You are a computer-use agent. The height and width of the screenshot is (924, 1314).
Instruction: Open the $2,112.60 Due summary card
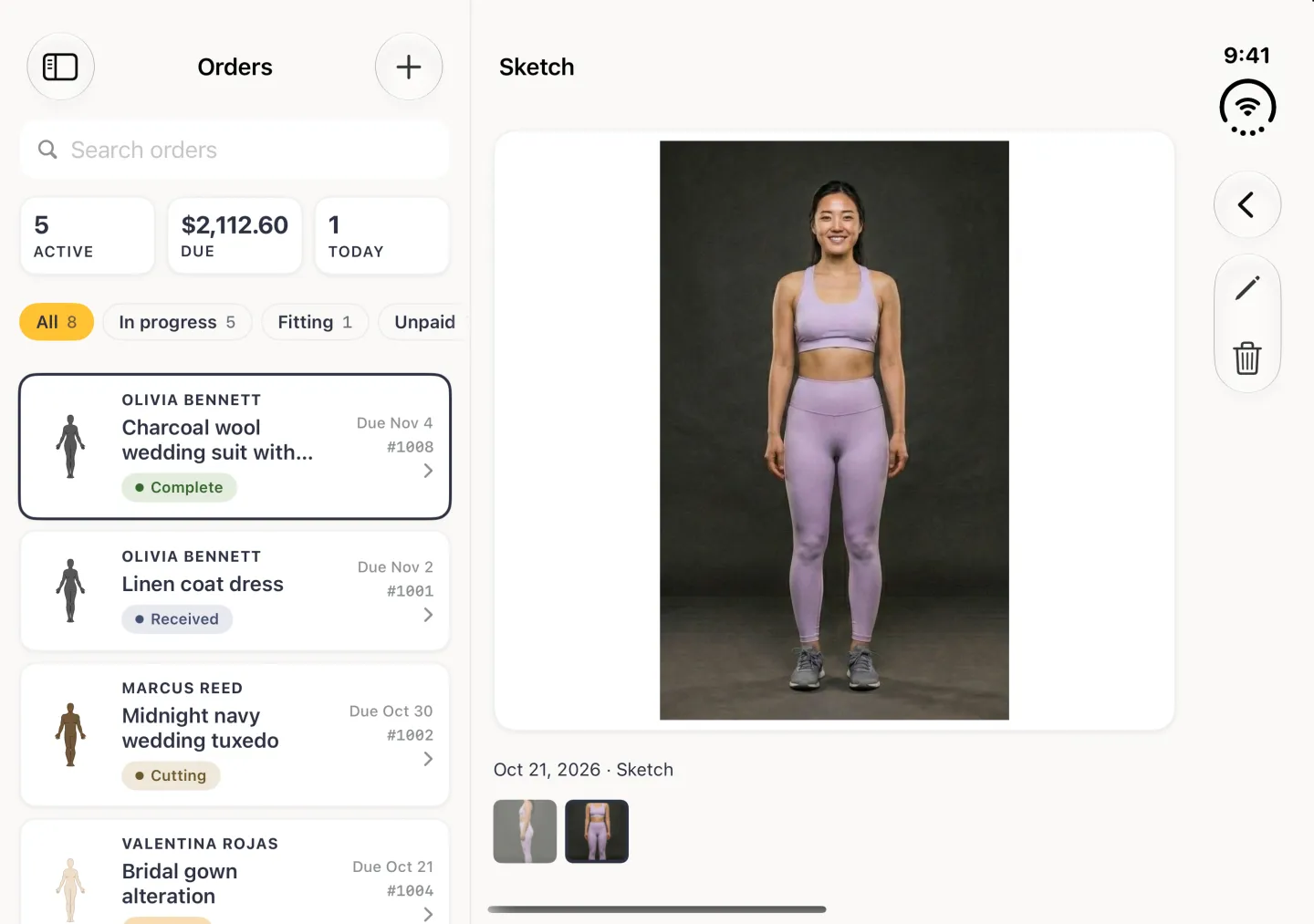[x=235, y=236]
